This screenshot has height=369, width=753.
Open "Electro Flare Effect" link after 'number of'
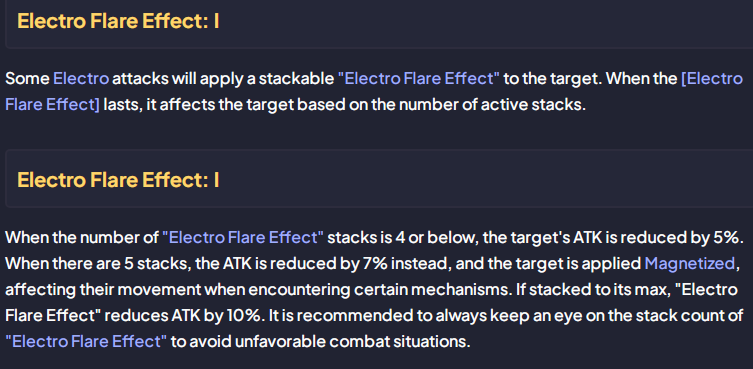(243, 237)
